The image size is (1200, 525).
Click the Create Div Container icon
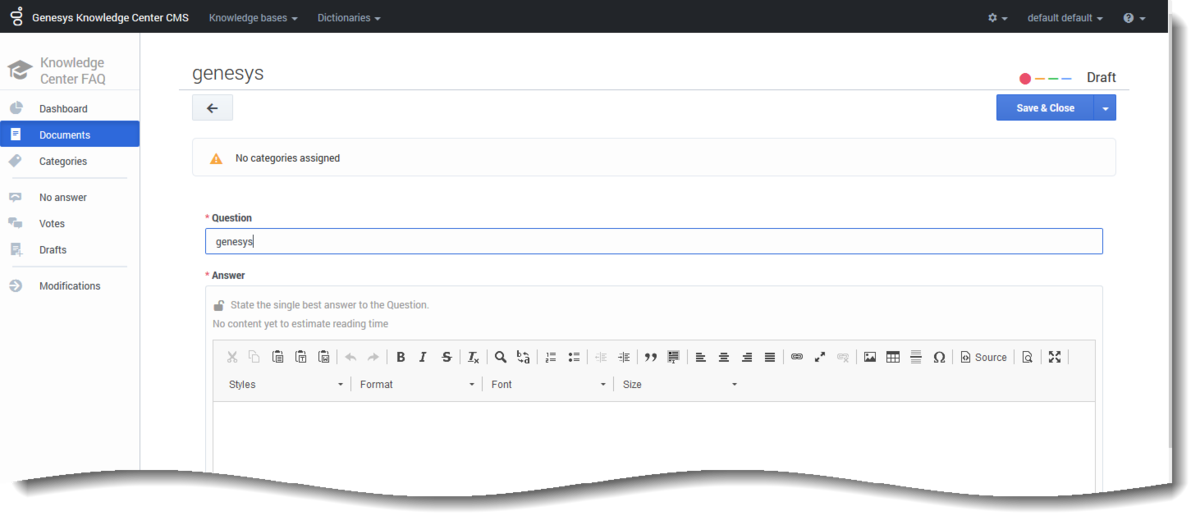coord(674,357)
